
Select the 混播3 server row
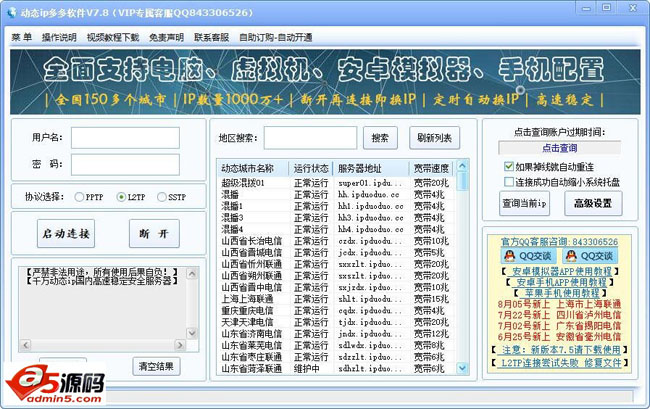[337, 218]
